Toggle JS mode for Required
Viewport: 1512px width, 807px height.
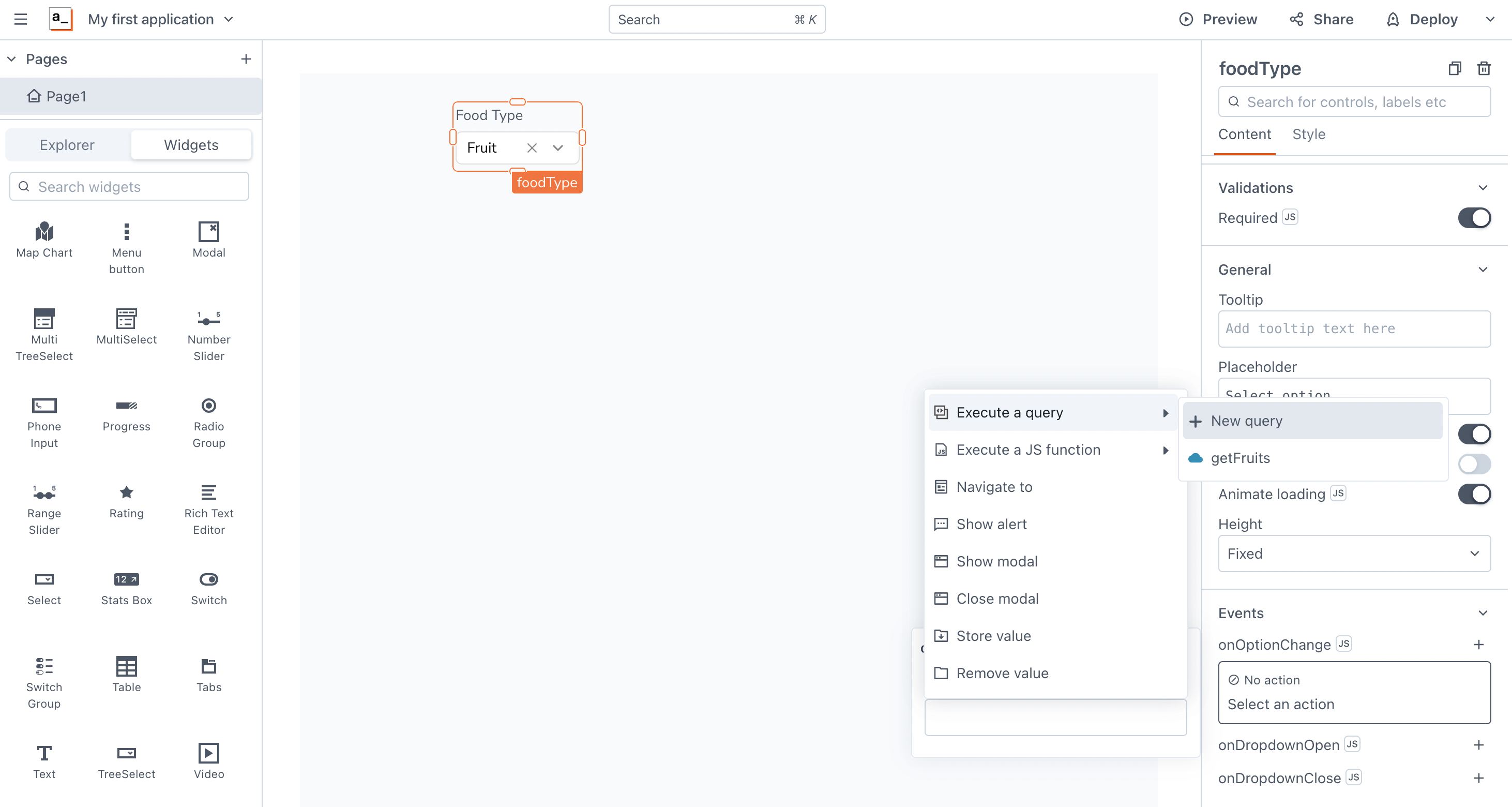(x=1290, y=217)
